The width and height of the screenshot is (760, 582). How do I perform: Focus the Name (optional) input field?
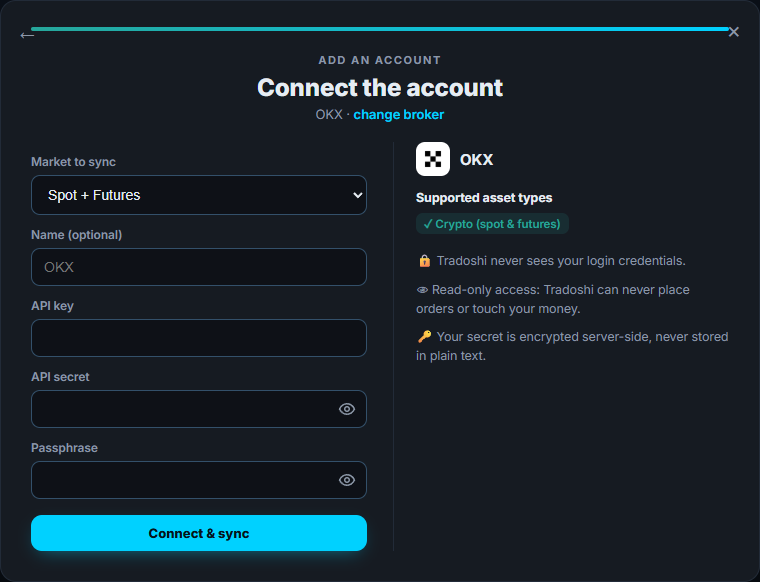point(199,267)
